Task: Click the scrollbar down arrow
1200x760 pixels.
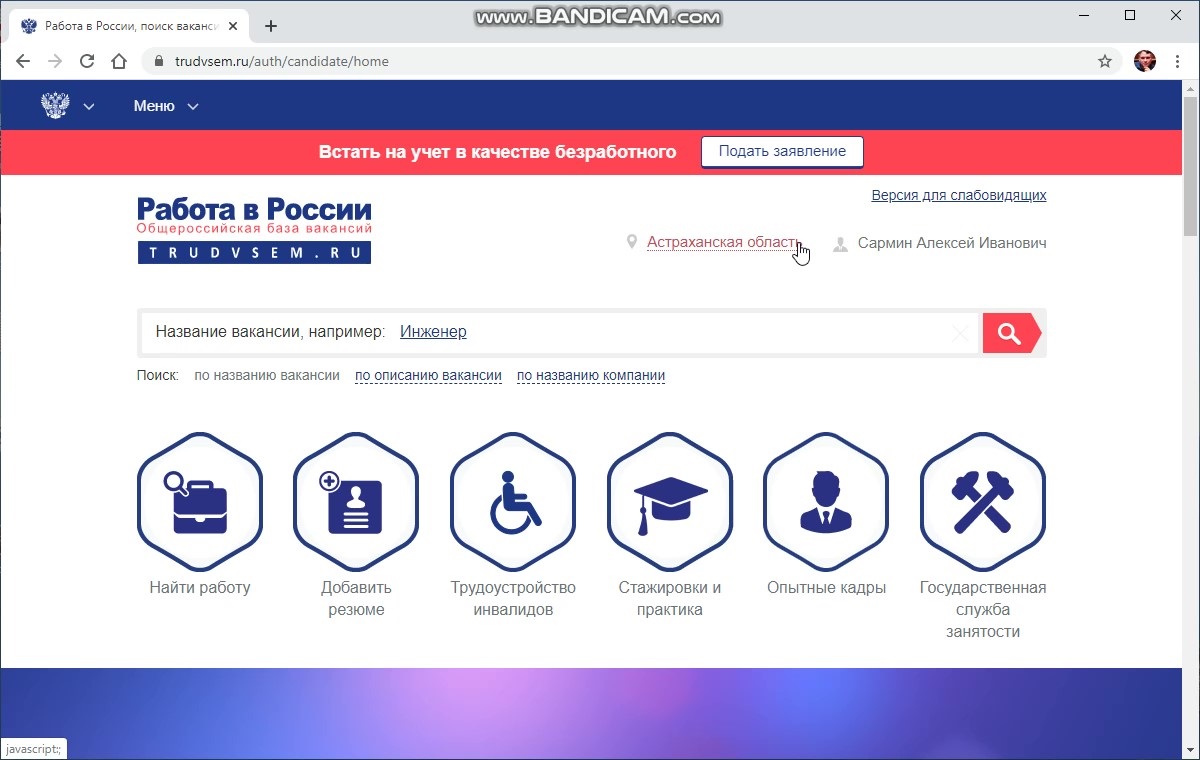Action: click(1191, 751)
